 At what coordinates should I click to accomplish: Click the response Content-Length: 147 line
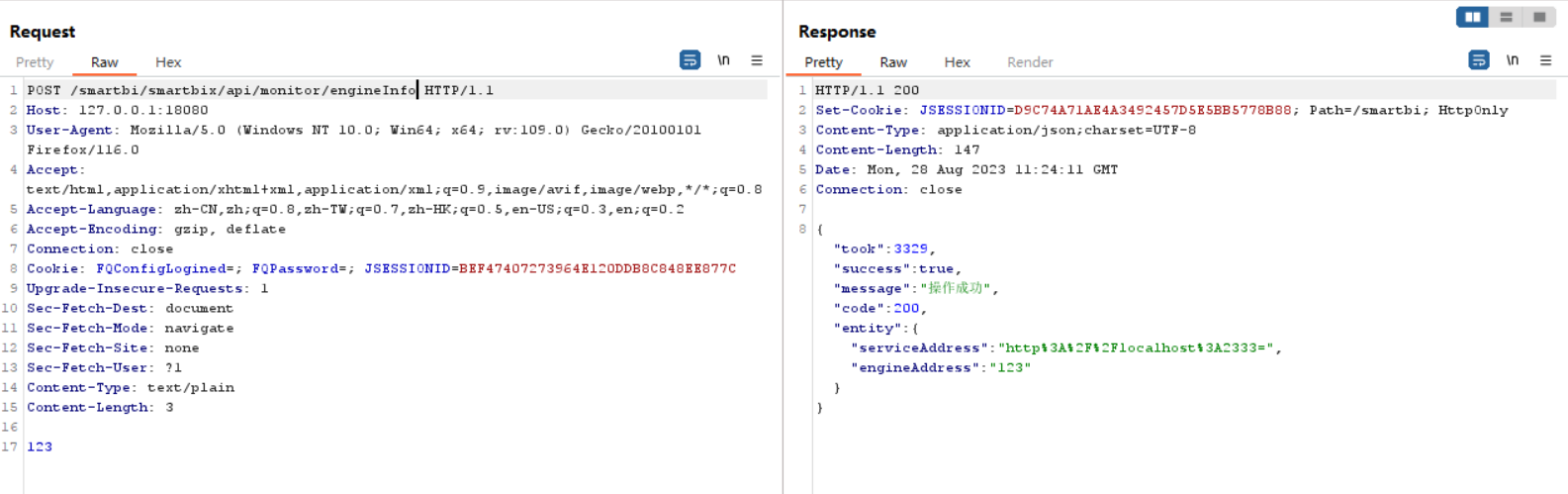click(x=897, y=149)
